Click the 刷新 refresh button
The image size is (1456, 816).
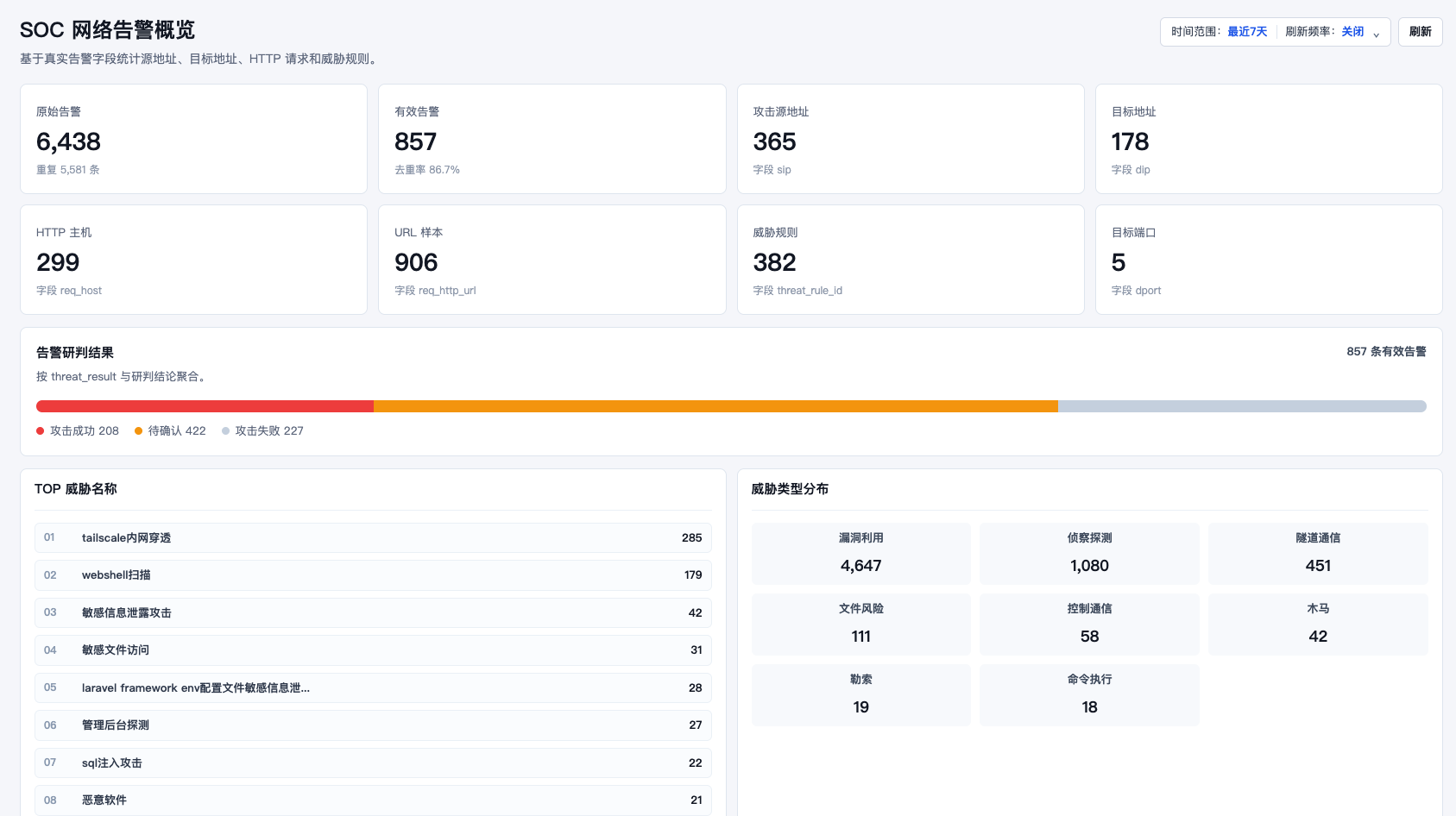[1420, 32]
